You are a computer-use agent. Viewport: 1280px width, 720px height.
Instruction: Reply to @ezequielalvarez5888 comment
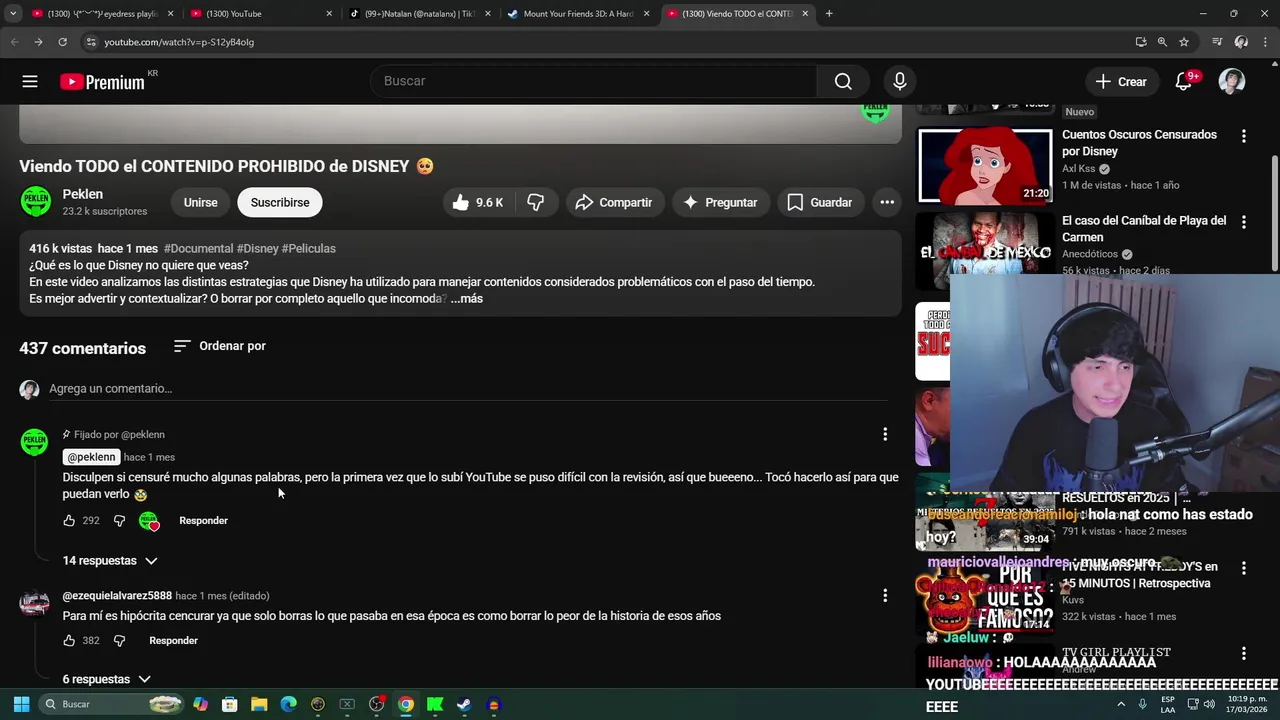[x=173, y=640]
